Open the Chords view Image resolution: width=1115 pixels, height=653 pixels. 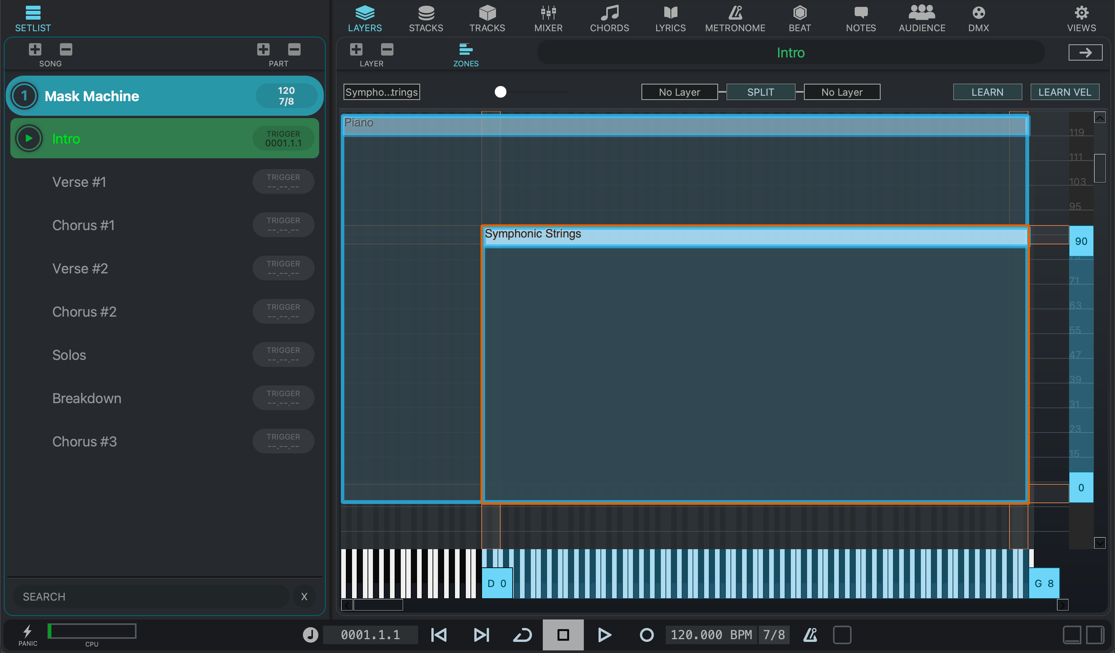[609, 18]
